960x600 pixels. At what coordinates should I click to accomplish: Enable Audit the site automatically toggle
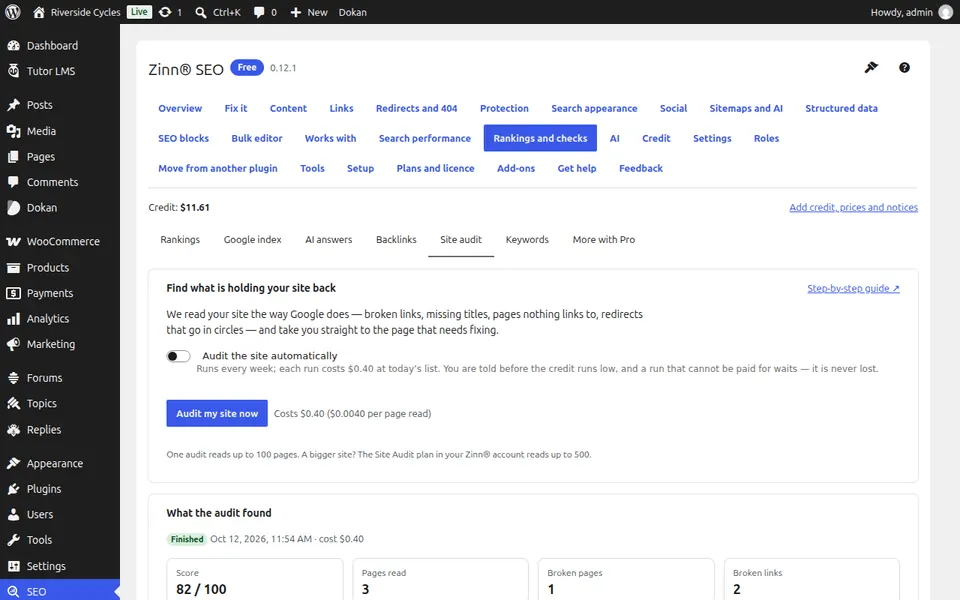coord(179,356)
